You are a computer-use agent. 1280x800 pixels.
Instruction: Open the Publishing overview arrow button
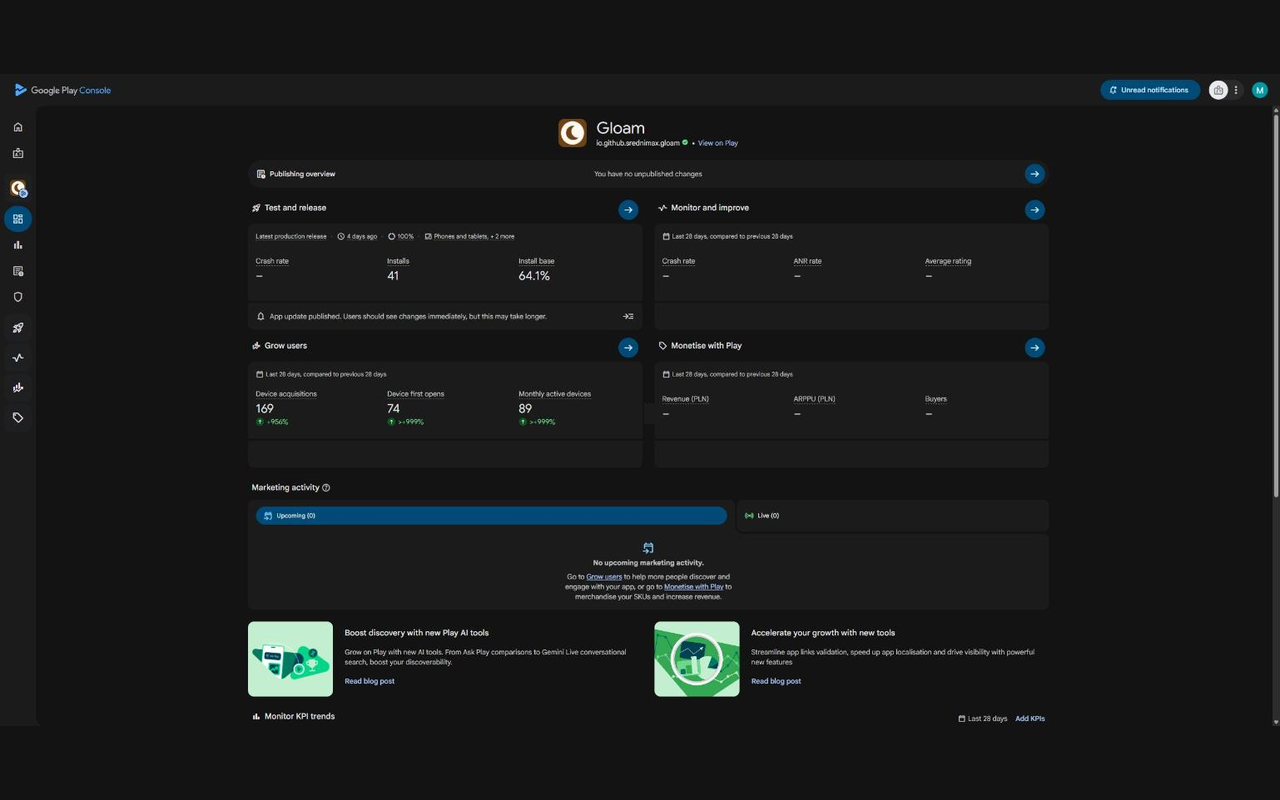pos(1035,174)
